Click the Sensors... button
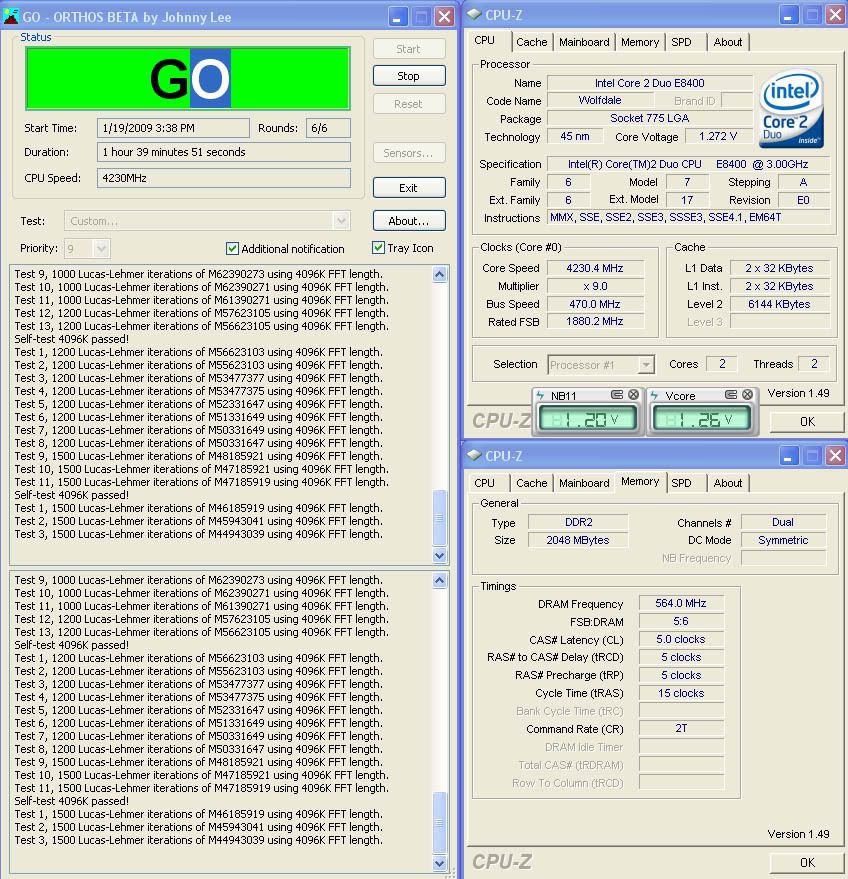This screenshot has height=879, width=848. click(x=409, y=153)
